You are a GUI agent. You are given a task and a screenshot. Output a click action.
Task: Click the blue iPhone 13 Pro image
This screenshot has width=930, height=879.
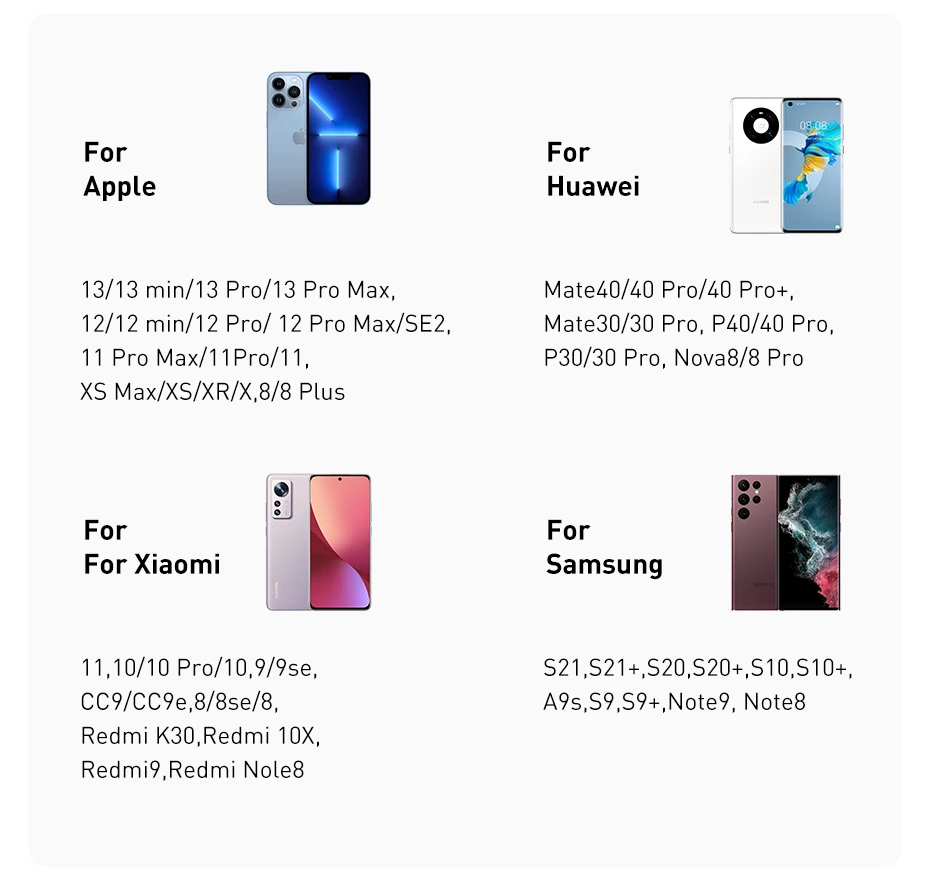tap(319, 138)
